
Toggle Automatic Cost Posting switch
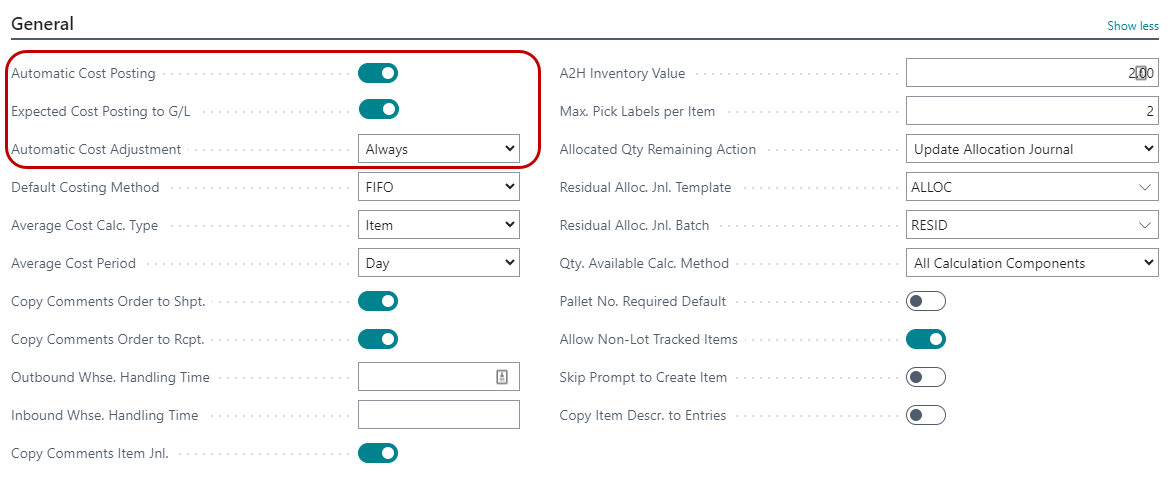pyautogui.click(x=378, y=73)
